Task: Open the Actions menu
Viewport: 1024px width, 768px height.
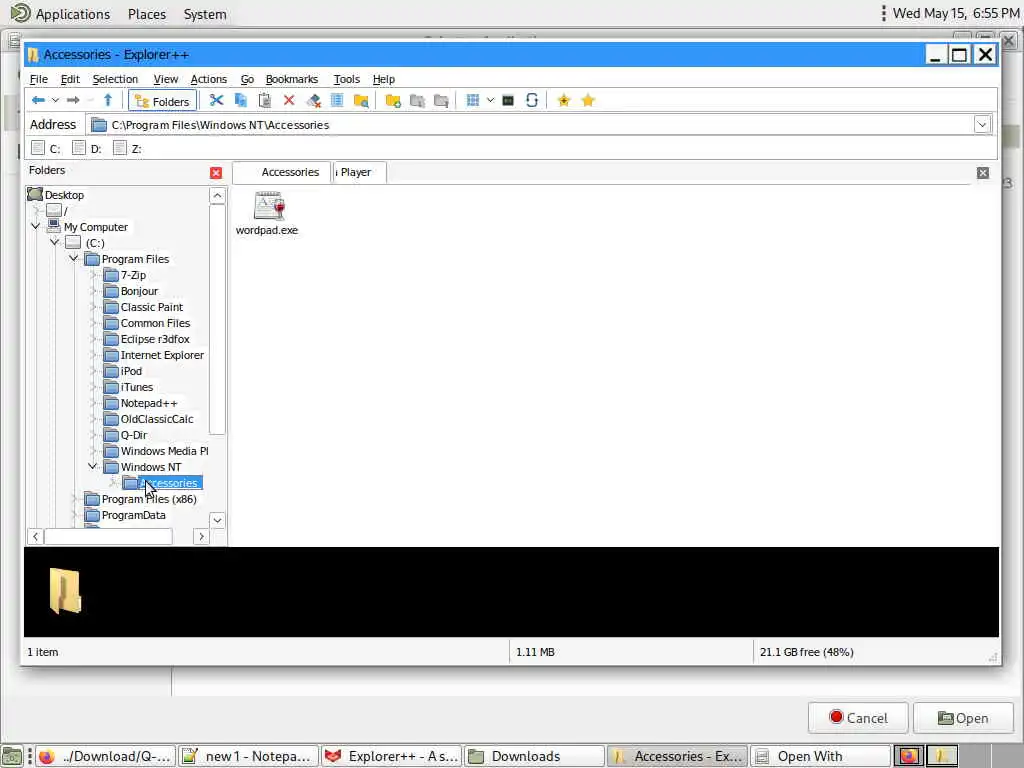Action: 208,79
